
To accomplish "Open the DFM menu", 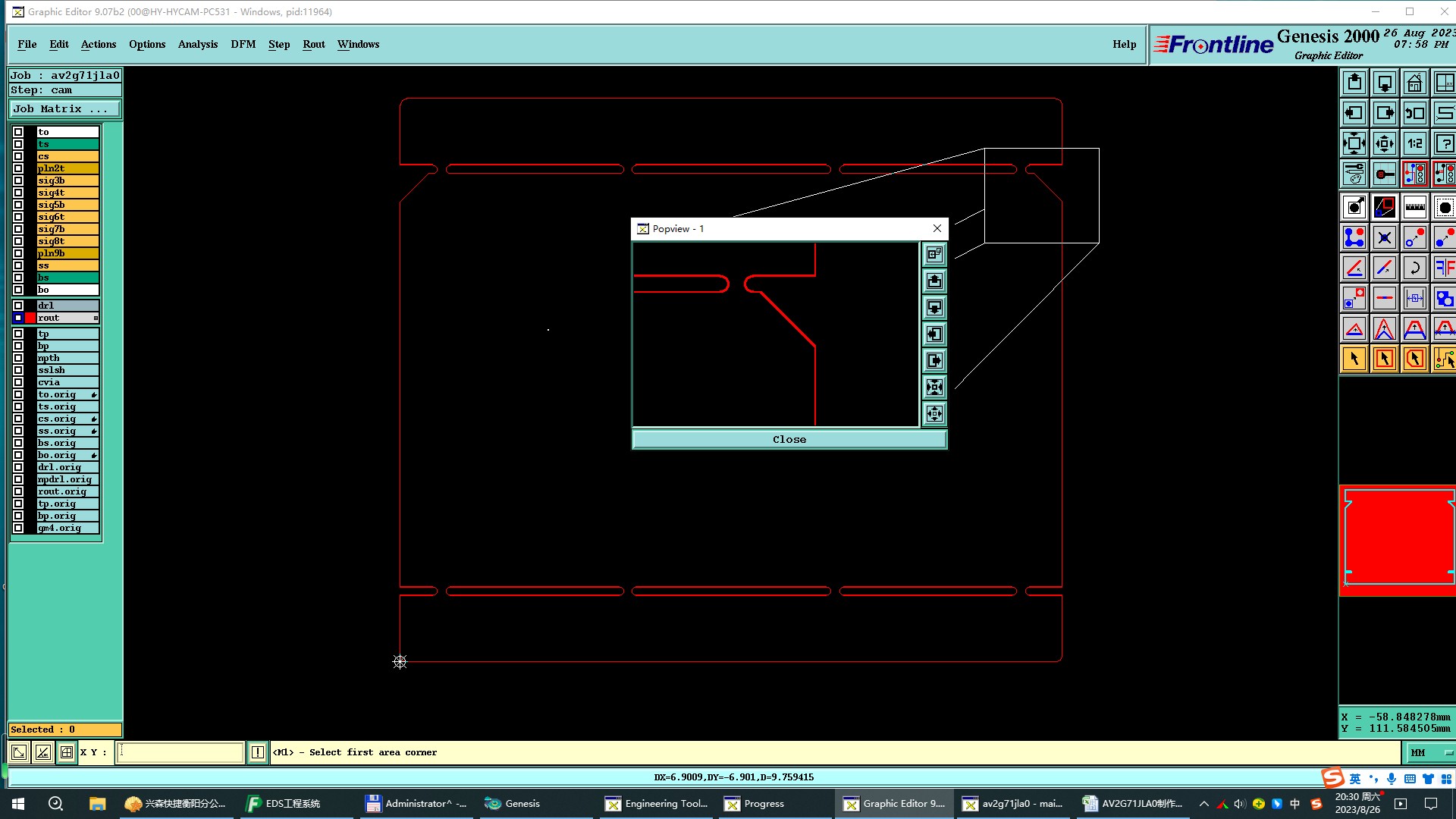I will click(x=243, y=44).
